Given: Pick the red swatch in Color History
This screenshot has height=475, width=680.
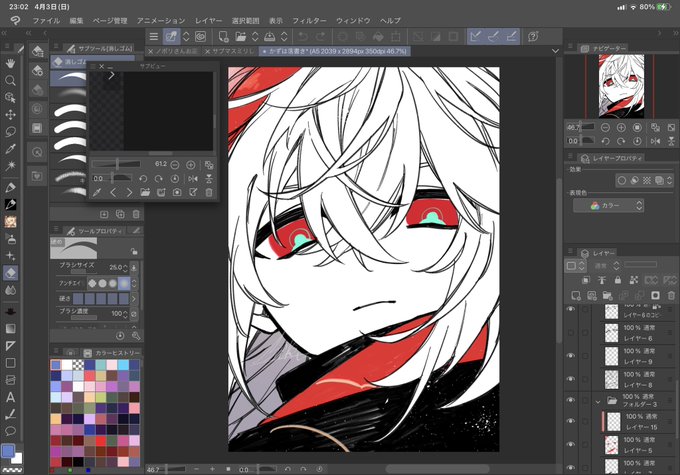Looking at the screenshot, I should pos(101,441).
